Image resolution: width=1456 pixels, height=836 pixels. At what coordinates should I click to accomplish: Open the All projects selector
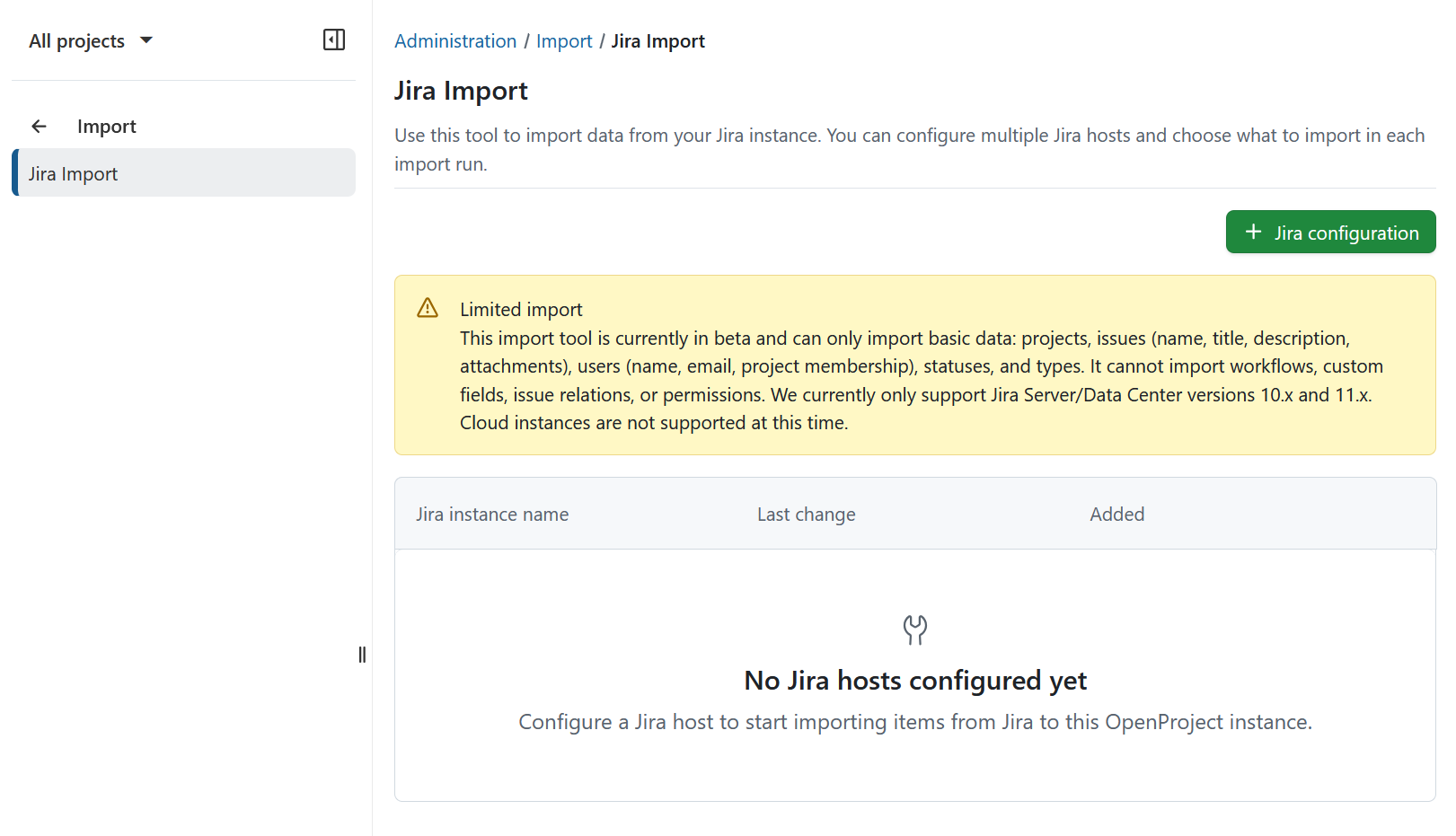pos(77,40)
